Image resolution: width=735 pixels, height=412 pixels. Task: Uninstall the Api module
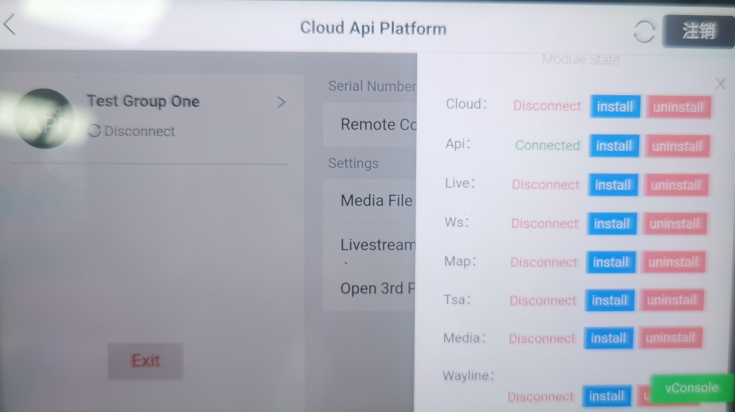point(677,146)
